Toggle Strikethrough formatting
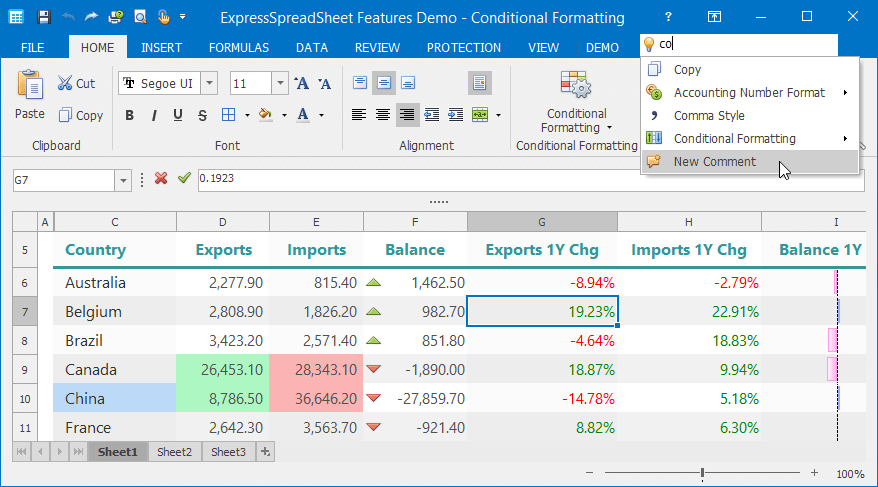 point(203,115)
